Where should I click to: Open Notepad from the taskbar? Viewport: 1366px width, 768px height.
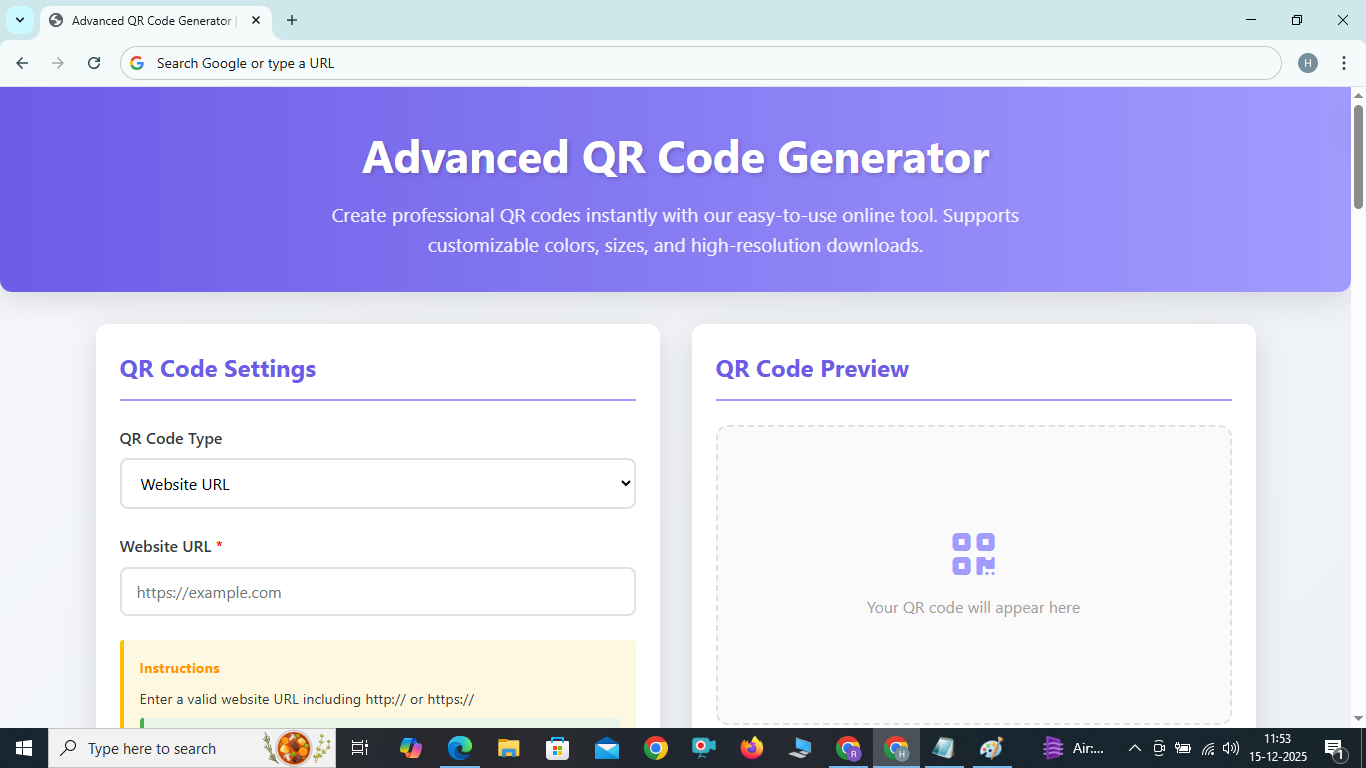click(944, 747)
